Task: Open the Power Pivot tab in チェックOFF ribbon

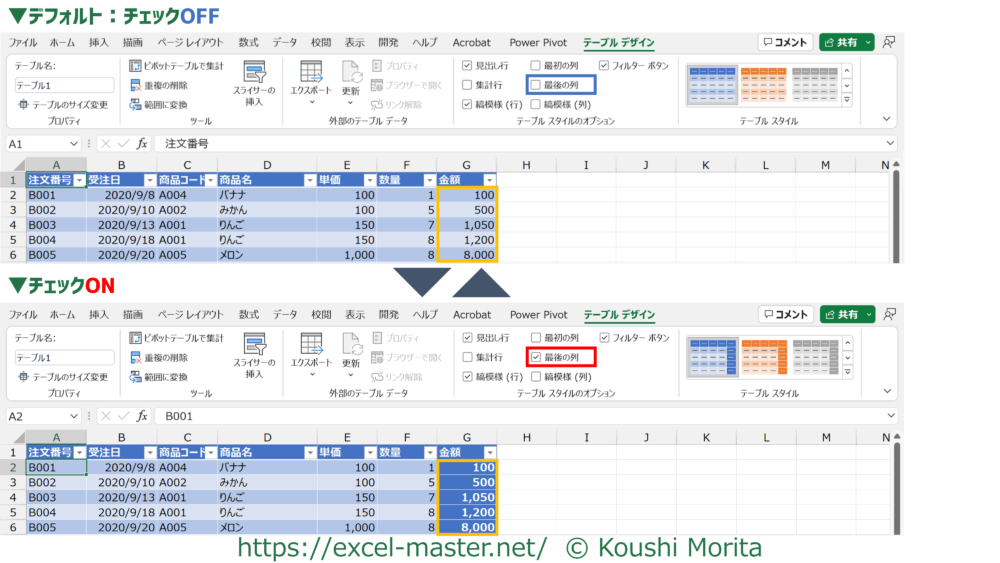Action: tap(537, 43)
